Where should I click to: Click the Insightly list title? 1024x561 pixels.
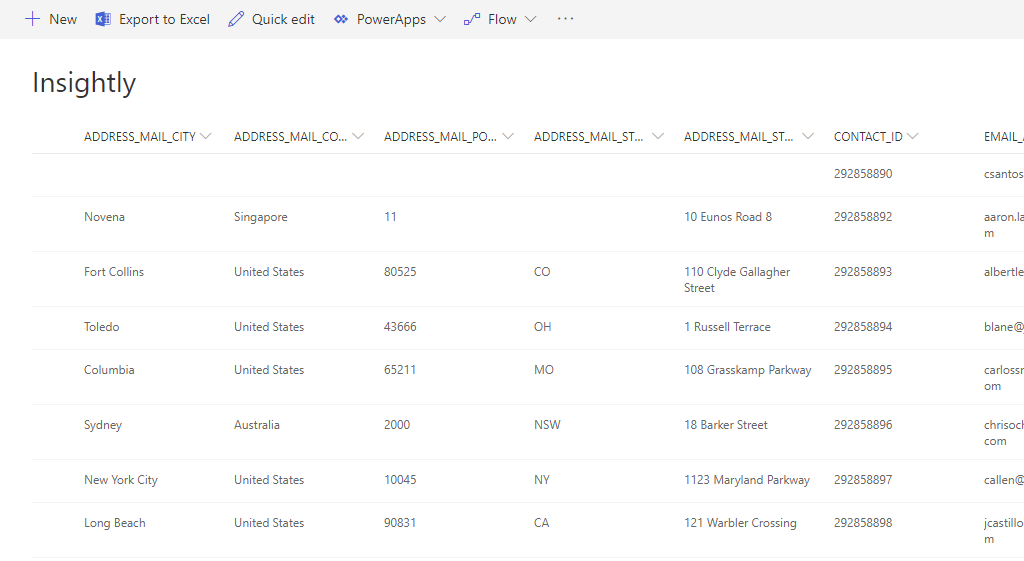(84, 83)
